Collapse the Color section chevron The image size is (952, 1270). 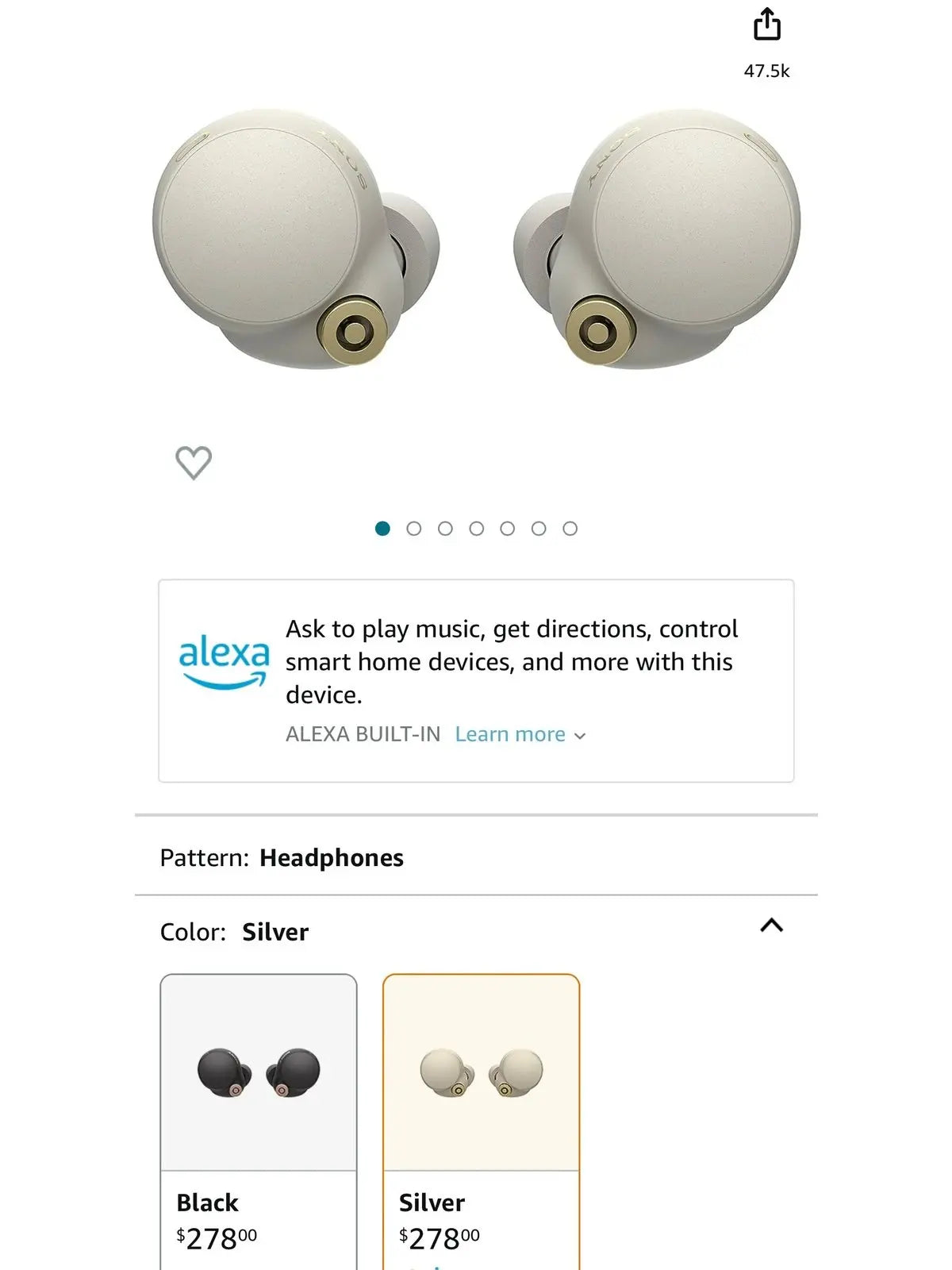pos(771,926)
